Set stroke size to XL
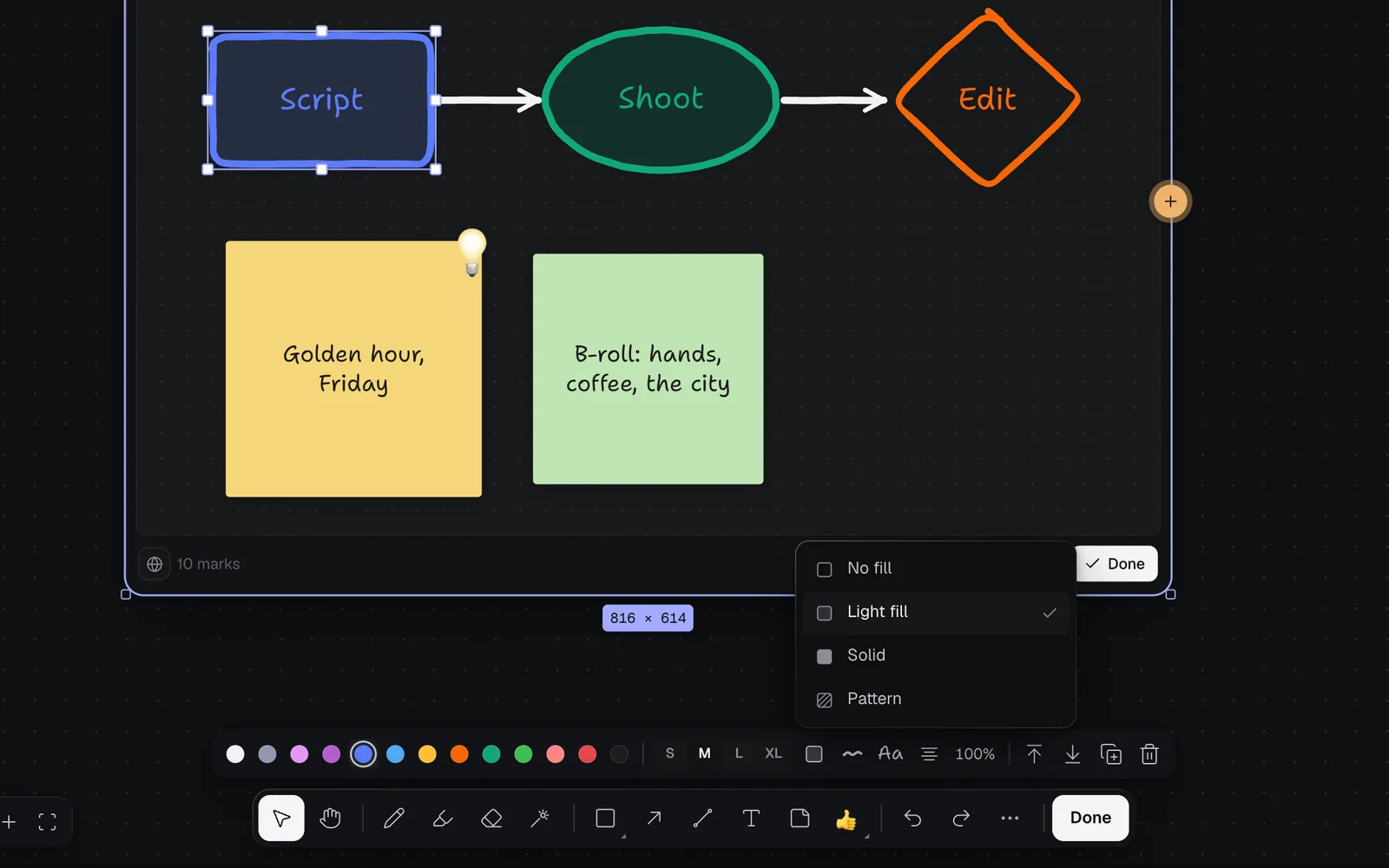Screen dimensions: 1389x868 click(773, 754)
